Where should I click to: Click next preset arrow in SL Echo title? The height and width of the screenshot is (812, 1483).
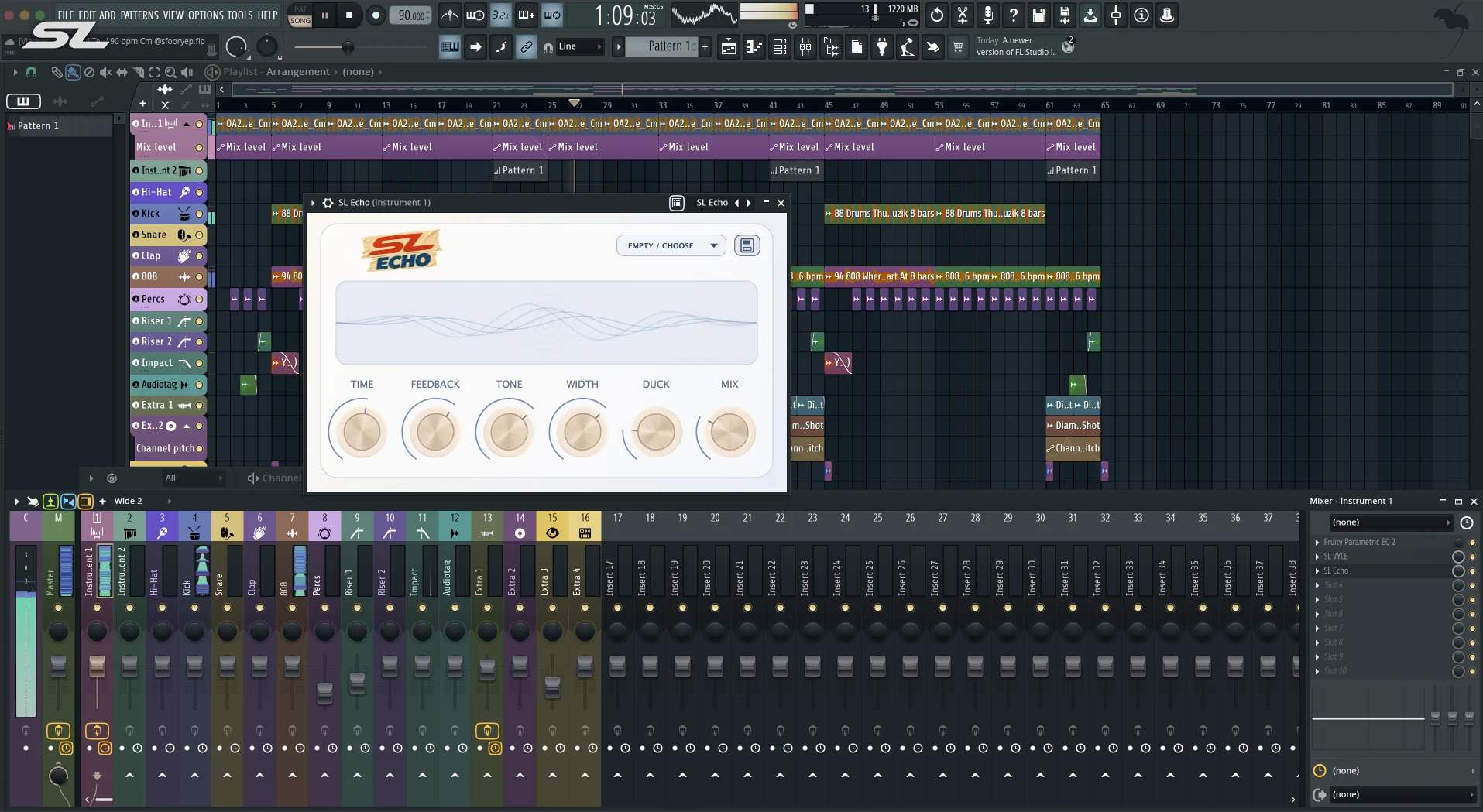click(x=749, y=203)
